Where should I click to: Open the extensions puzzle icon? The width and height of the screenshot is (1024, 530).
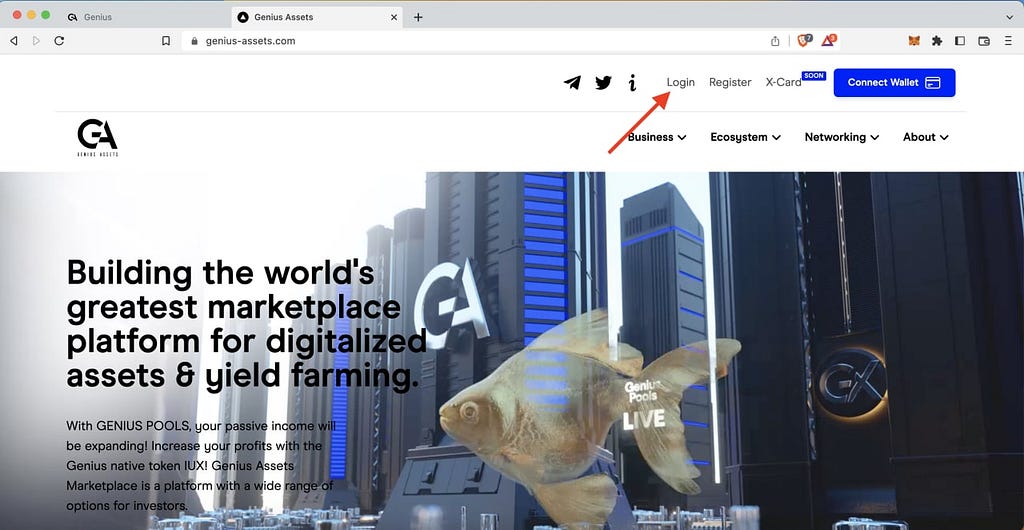(937, 40)
